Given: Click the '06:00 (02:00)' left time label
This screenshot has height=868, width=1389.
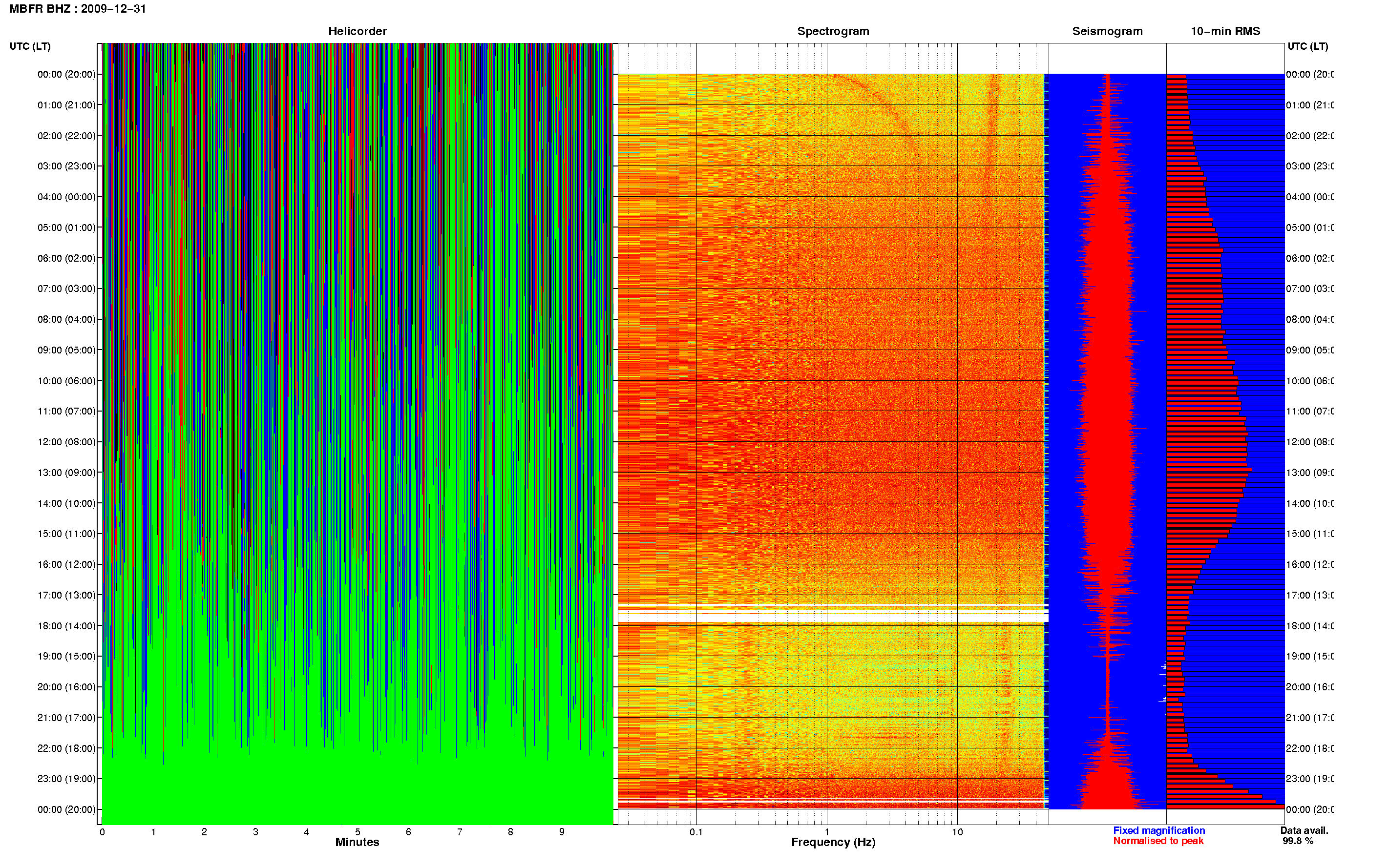Looking at the screenshot, I should (66, 258).
